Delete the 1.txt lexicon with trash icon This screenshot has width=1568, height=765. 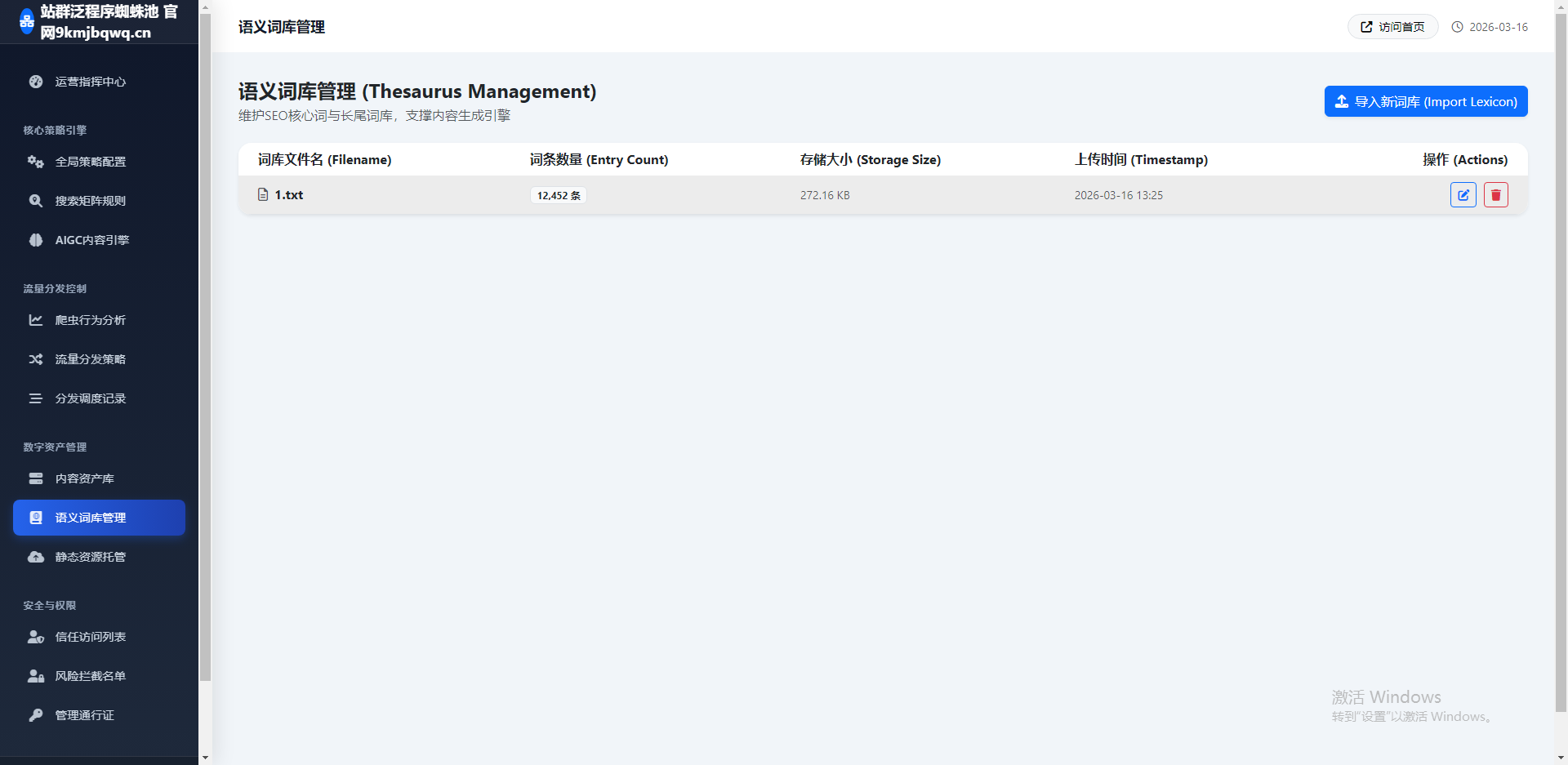(x=1495, y=195)
